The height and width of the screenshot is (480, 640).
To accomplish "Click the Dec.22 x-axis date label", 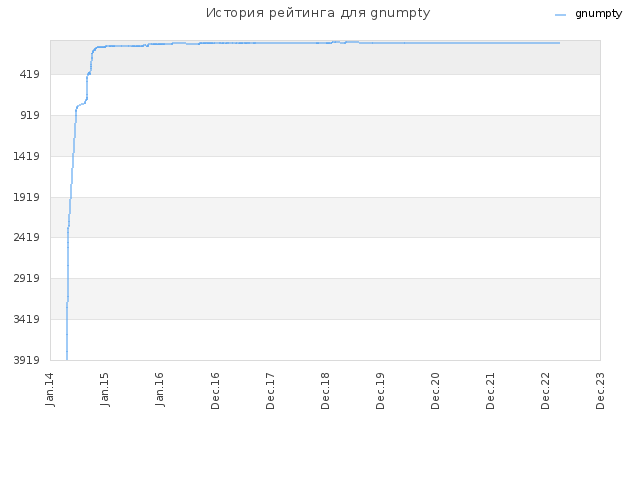I will pyautogui.click(x=545, y=391).
